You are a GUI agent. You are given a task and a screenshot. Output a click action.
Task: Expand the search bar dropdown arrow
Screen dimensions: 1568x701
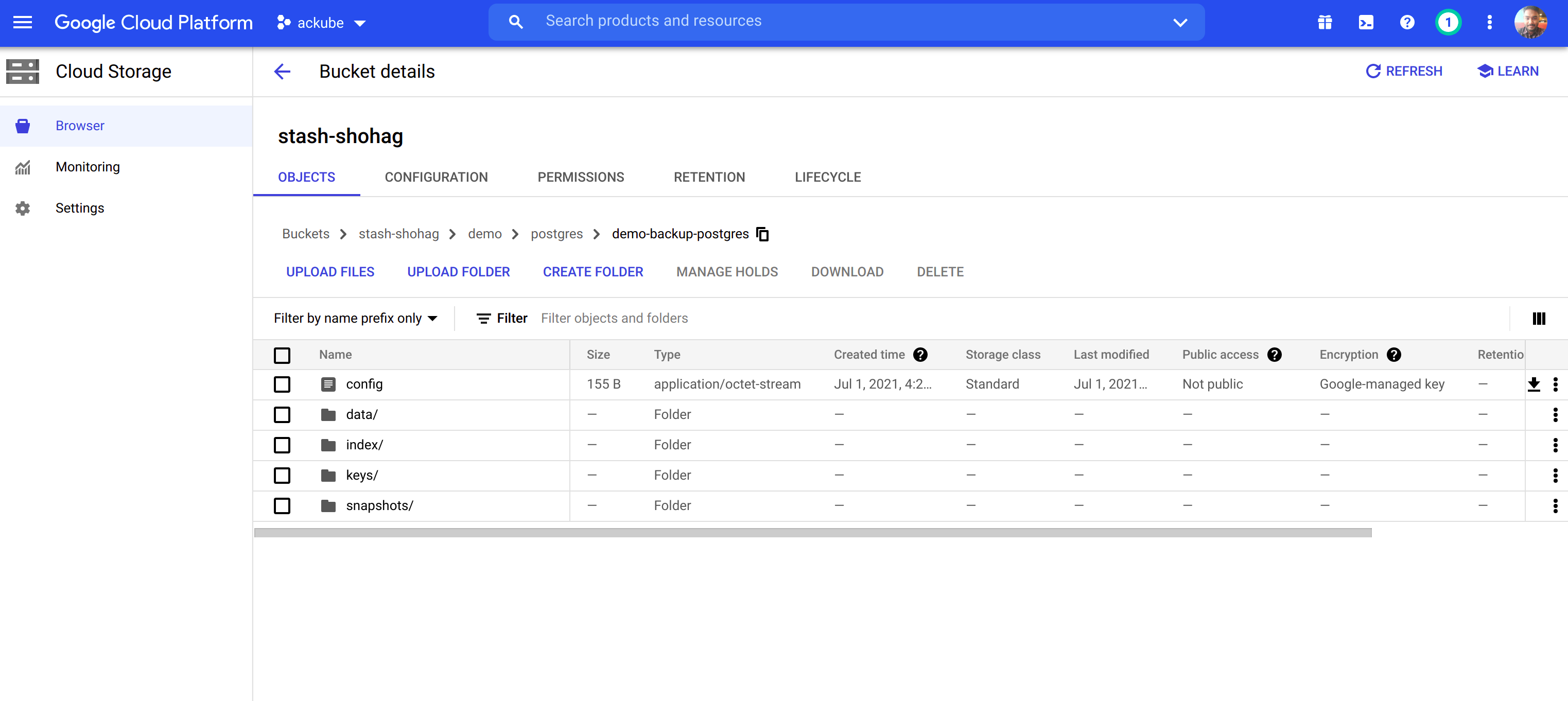coord(1180,23)
